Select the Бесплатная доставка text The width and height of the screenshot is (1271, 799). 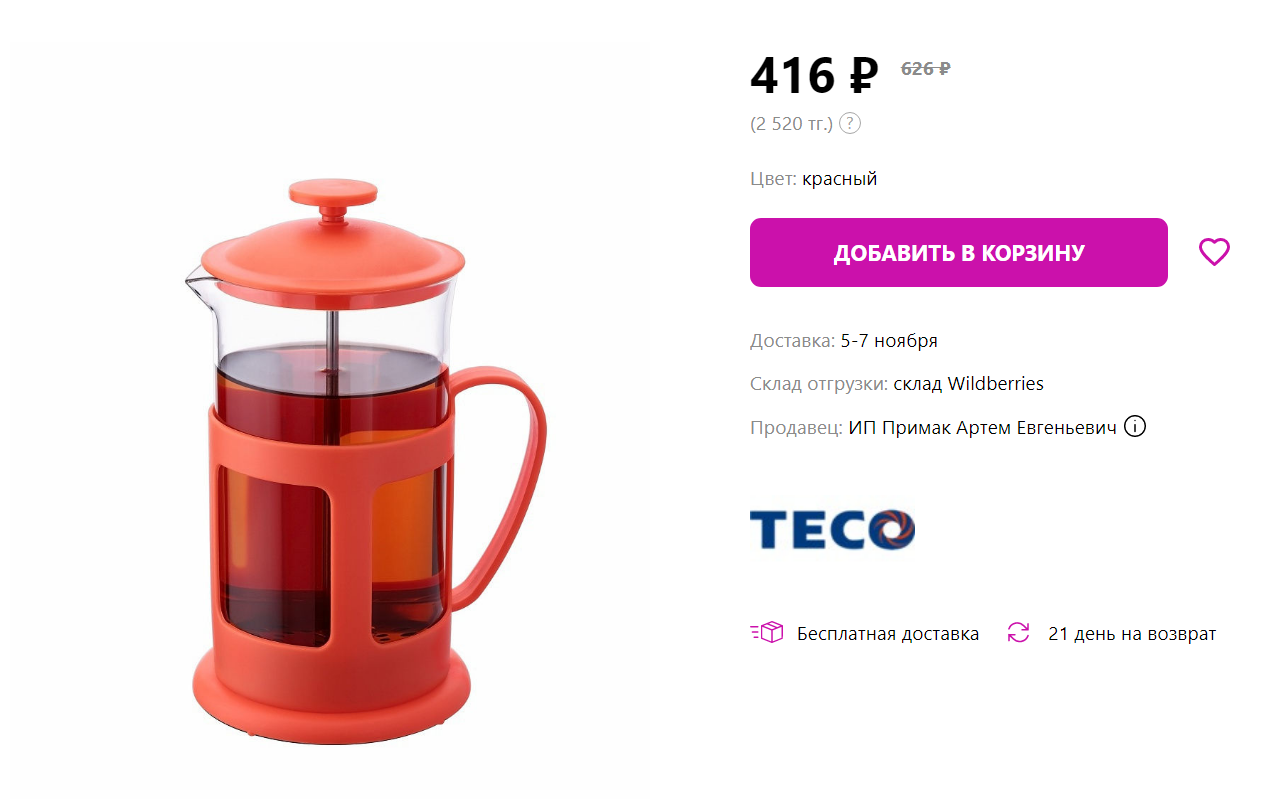(x=888, y=634)
